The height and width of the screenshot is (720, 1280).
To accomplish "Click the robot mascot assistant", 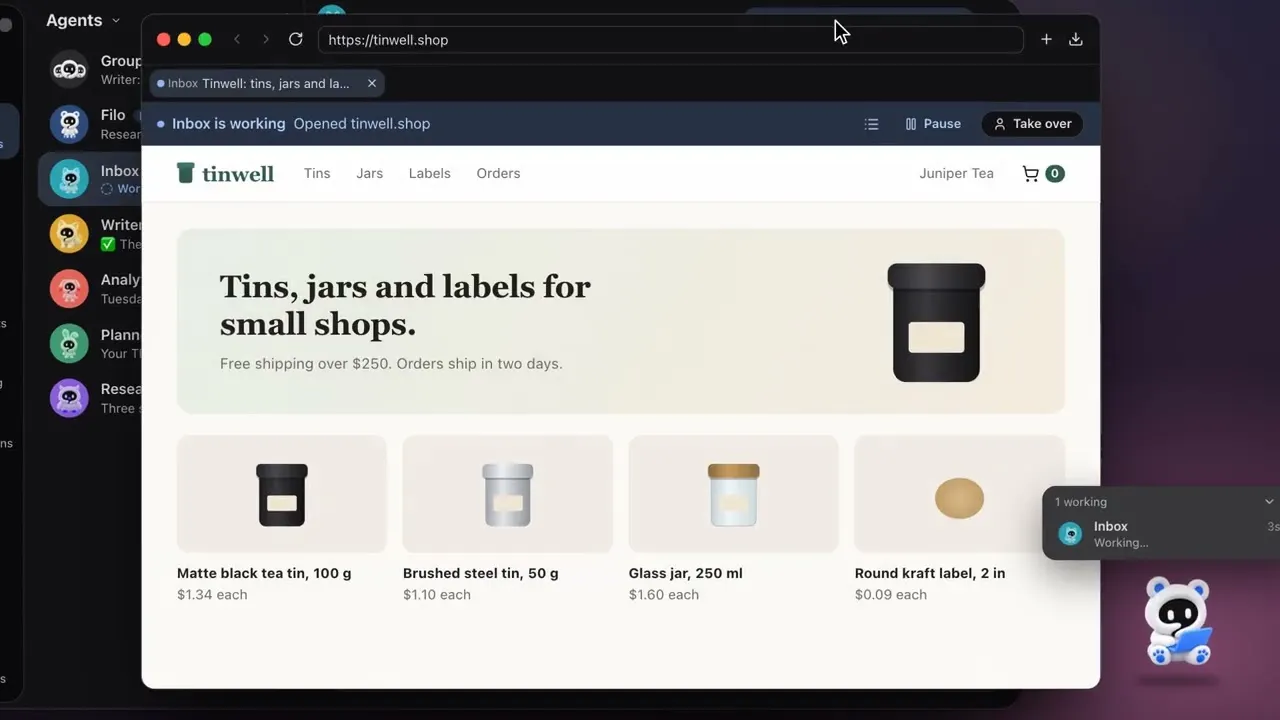I will [1178, 621].
